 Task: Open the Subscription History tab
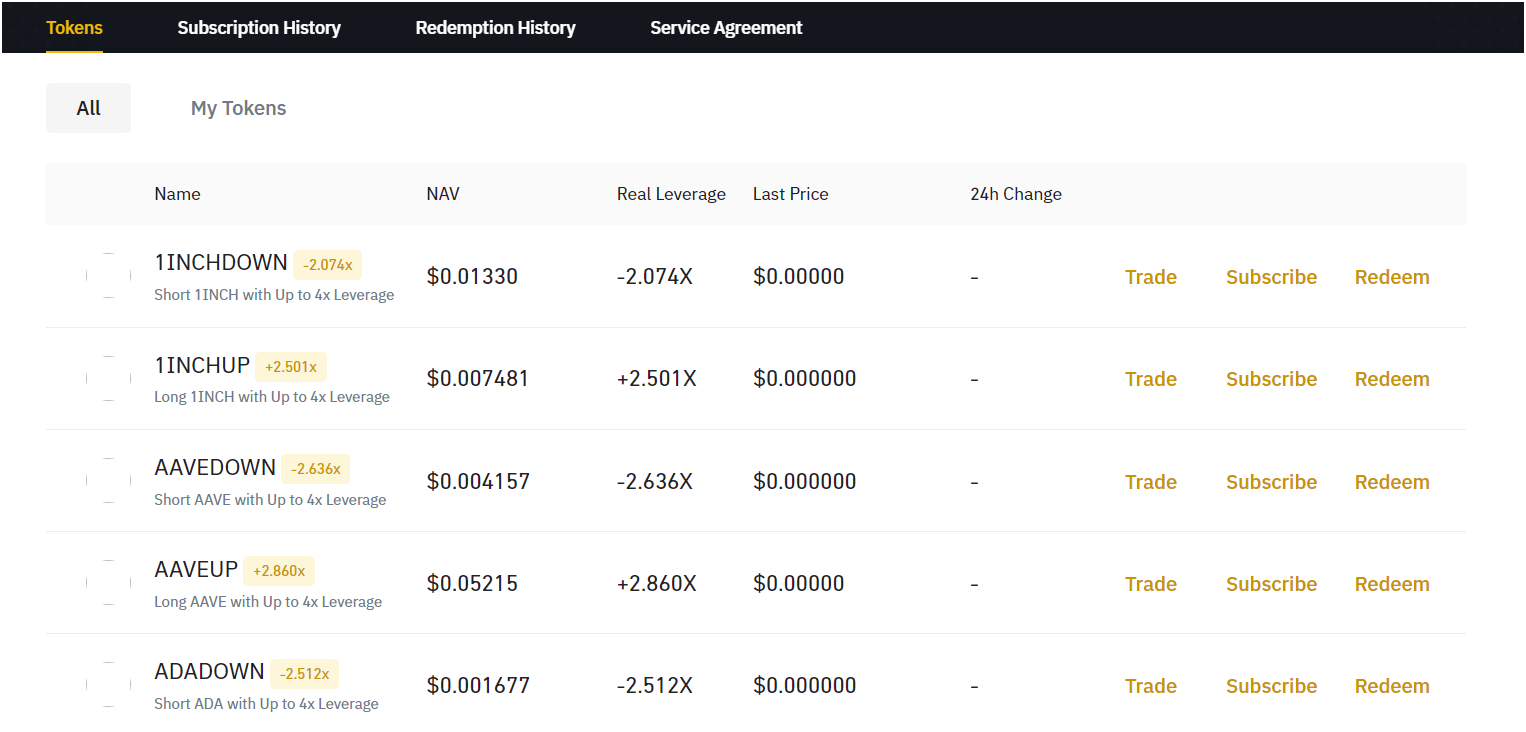point(259,28)
